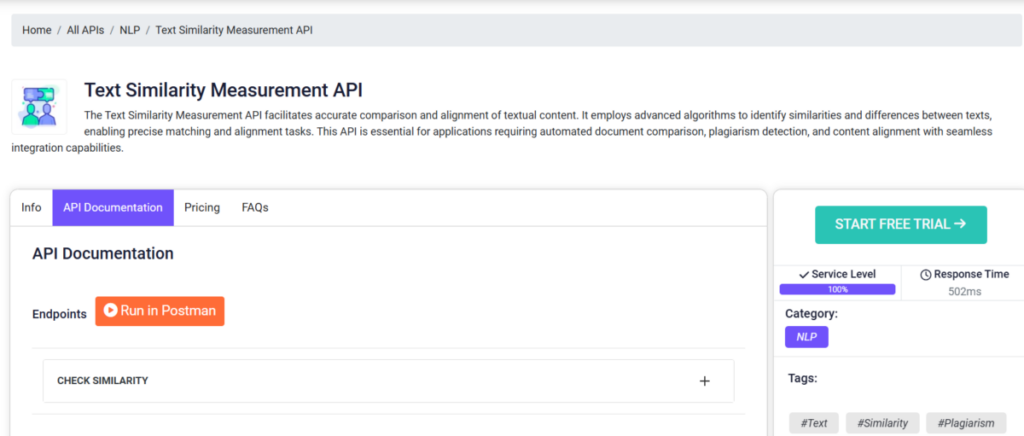Click Text Similarity Measurement API breadcrumb
Viewport: 1024px width, 436px height.
pos(234,30)
